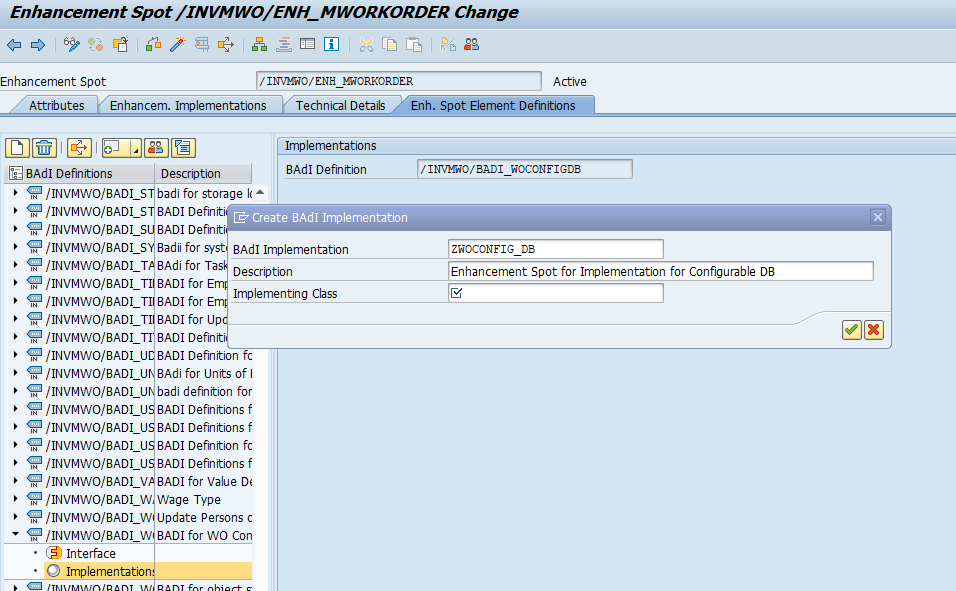The height and width of the screenshot is (591, 956).
Task: Click the Display/Change pencil-glasses toolbar icon
Action: click(x=71, y=44)
